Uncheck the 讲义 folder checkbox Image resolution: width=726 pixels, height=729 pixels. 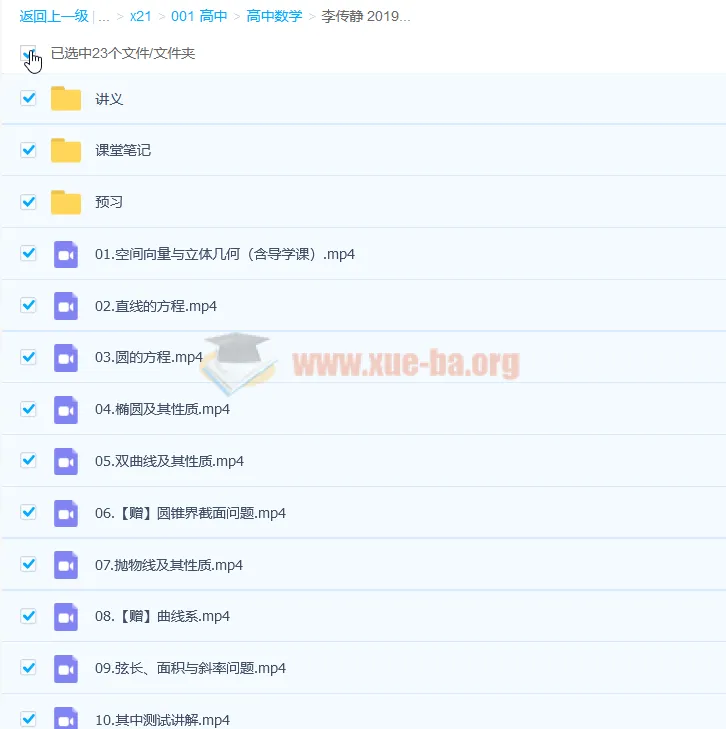[28, 98]
